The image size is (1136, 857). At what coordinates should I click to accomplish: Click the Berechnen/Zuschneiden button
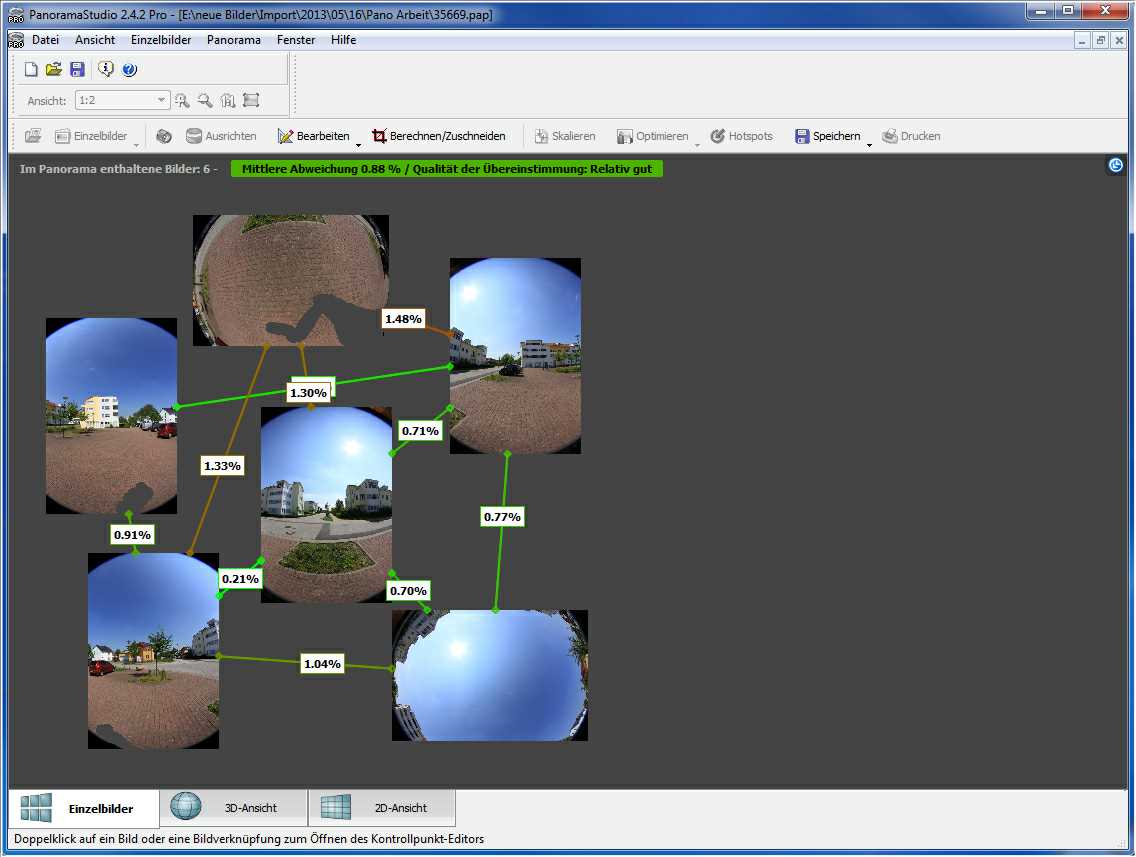pos(438,136)
